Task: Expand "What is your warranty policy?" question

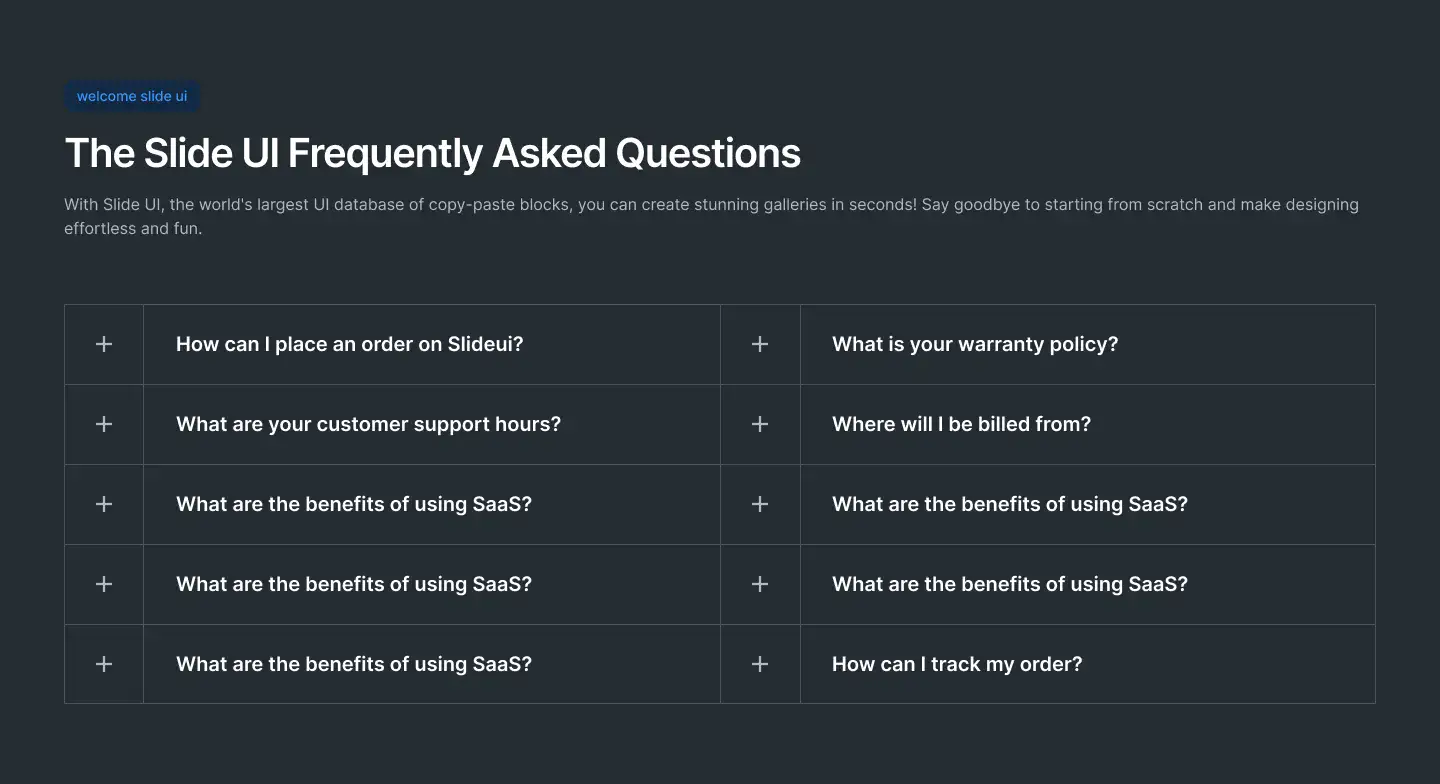Action: coord(975,344)
